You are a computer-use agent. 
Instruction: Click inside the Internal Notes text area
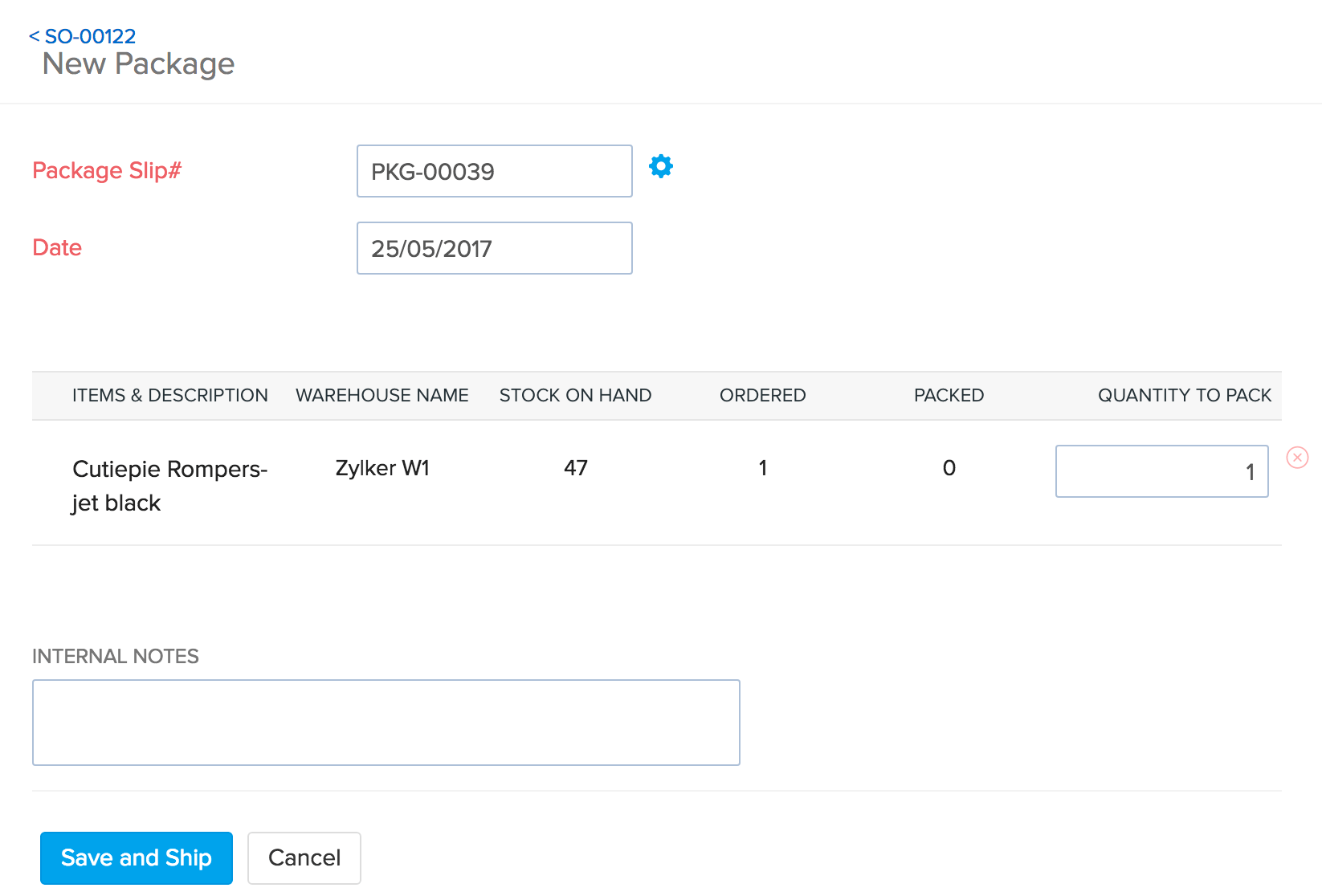pyautogui.click(x=386, y=723)
